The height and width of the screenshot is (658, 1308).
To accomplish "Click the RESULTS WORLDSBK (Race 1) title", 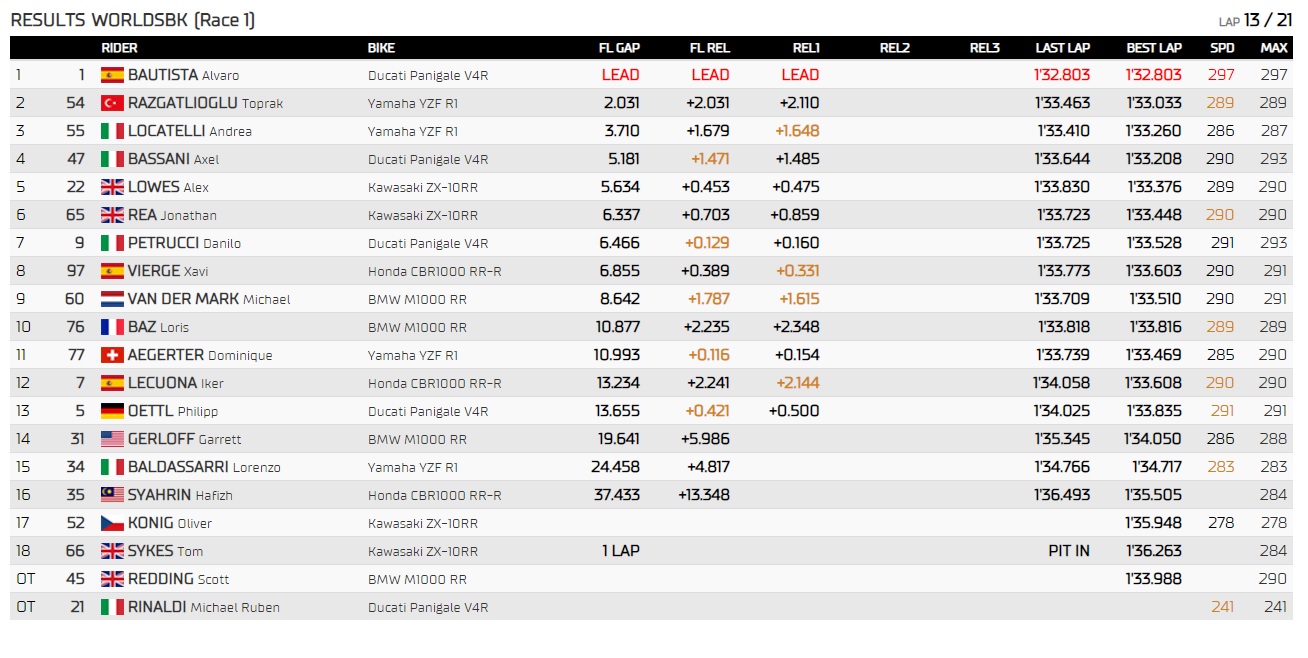I will pyautogui.click(x=132, y=20).
